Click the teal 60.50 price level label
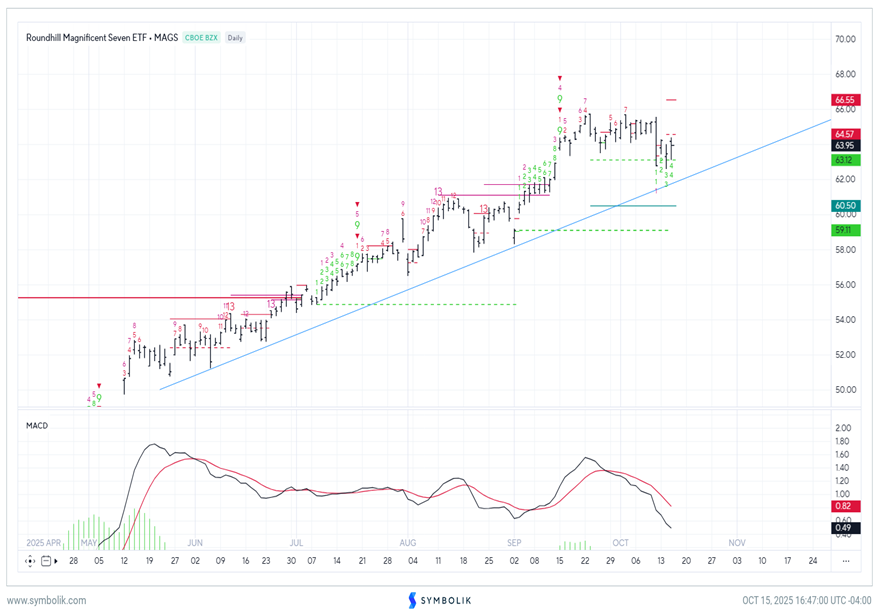This screenshot has width=879, height=614. tap(846, 204)
